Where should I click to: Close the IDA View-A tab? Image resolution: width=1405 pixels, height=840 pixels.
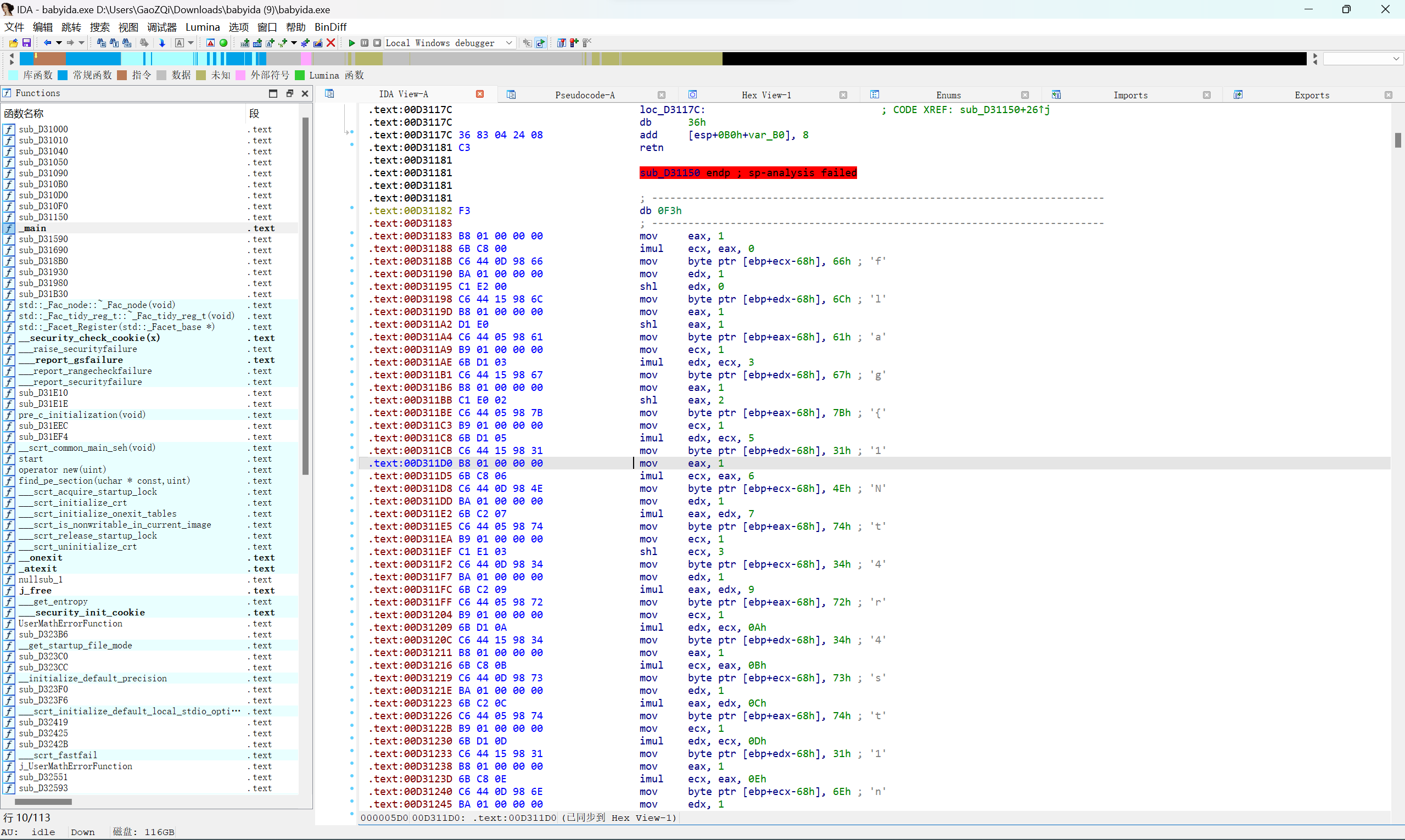(480, 94)
